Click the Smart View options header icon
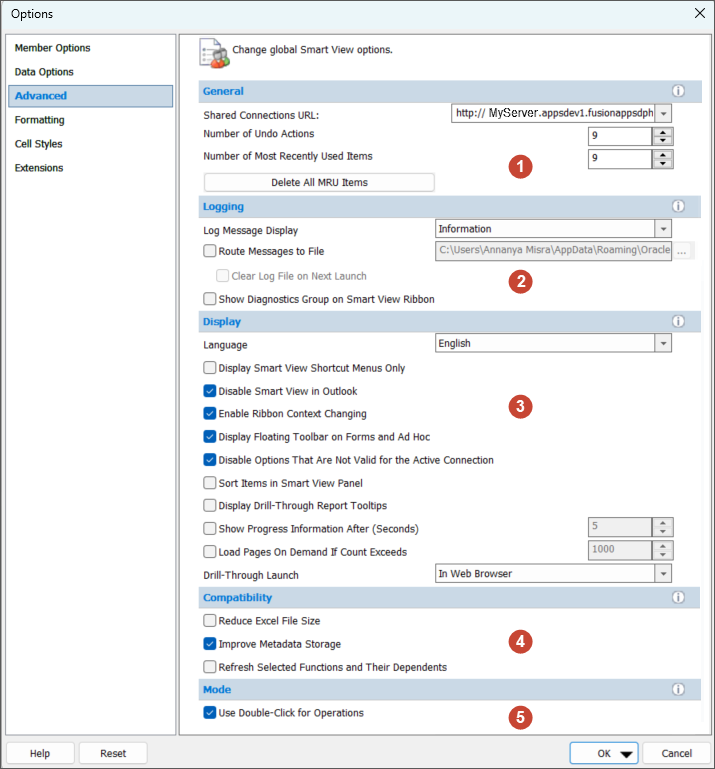This screenshot has width=715, height=769. 214,53
